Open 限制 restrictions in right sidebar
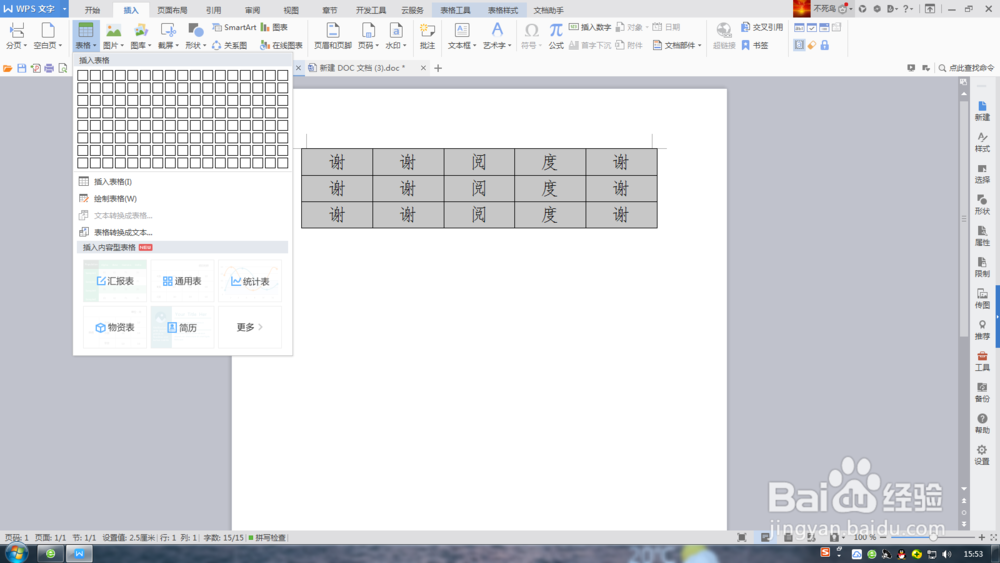Image resolution: width=1000 pixels, height=563 pixels. (x=982, y=267)
